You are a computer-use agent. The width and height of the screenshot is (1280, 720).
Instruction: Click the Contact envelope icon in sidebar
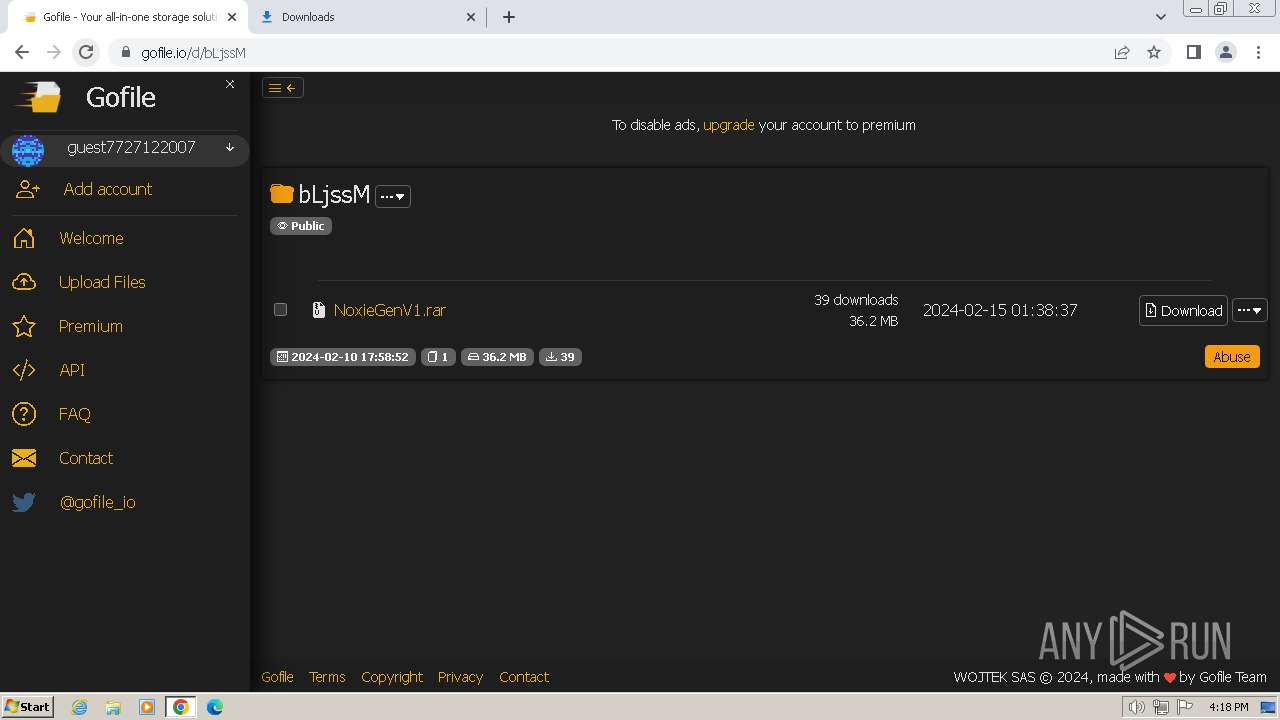tap(24, 458)
